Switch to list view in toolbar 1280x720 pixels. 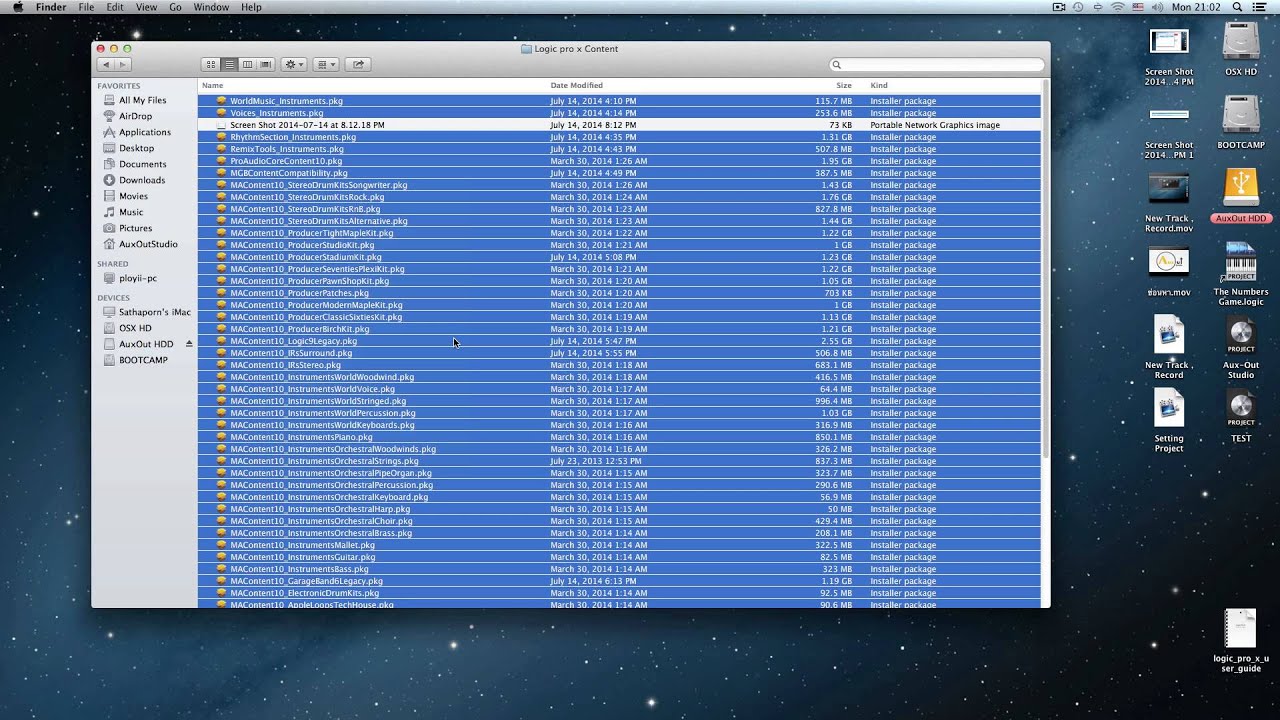(x=229, y=64)
